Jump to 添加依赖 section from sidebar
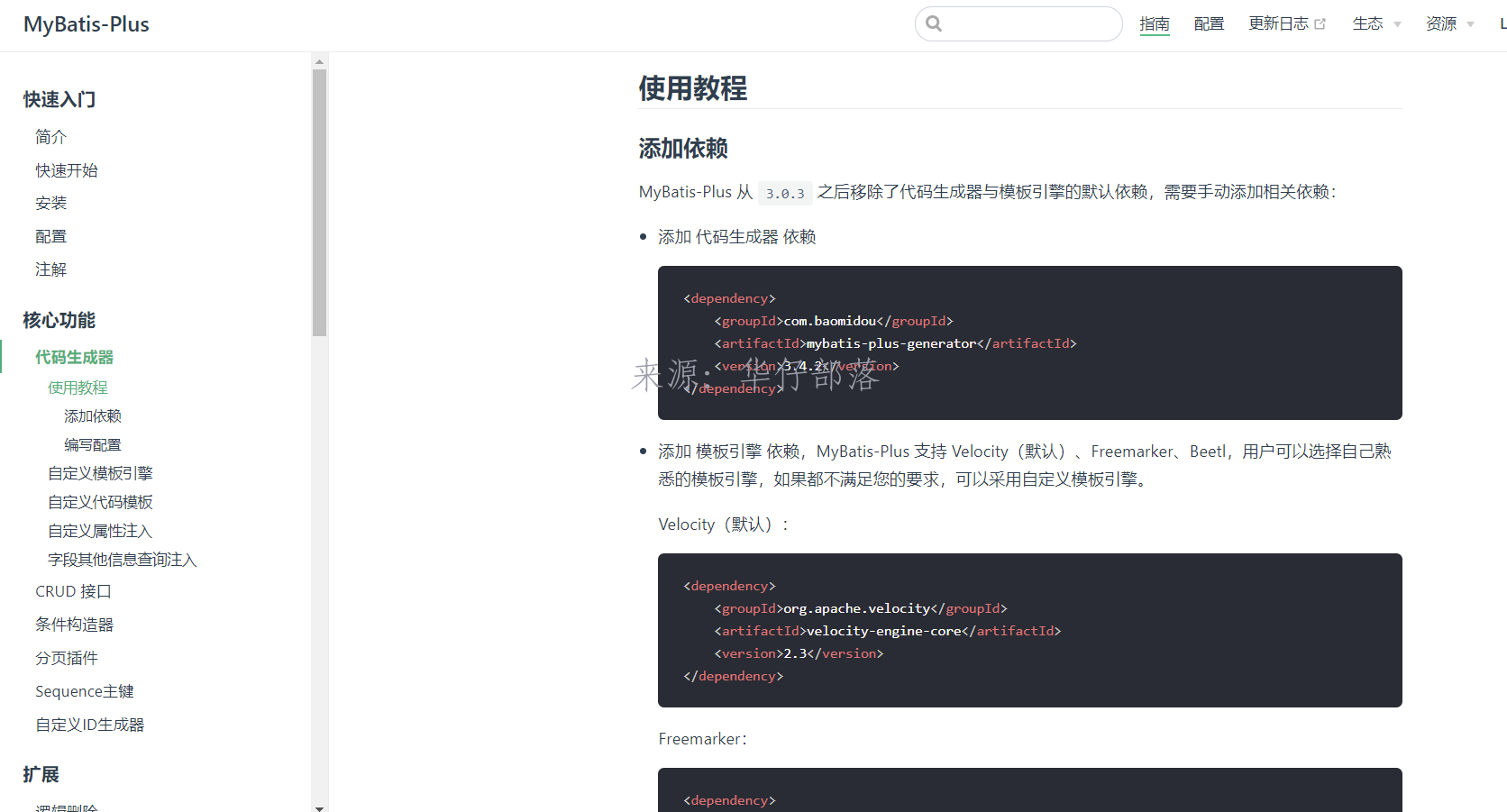Image resolution: width=1507 pixels, height=812 pixels. pos(93,416)
